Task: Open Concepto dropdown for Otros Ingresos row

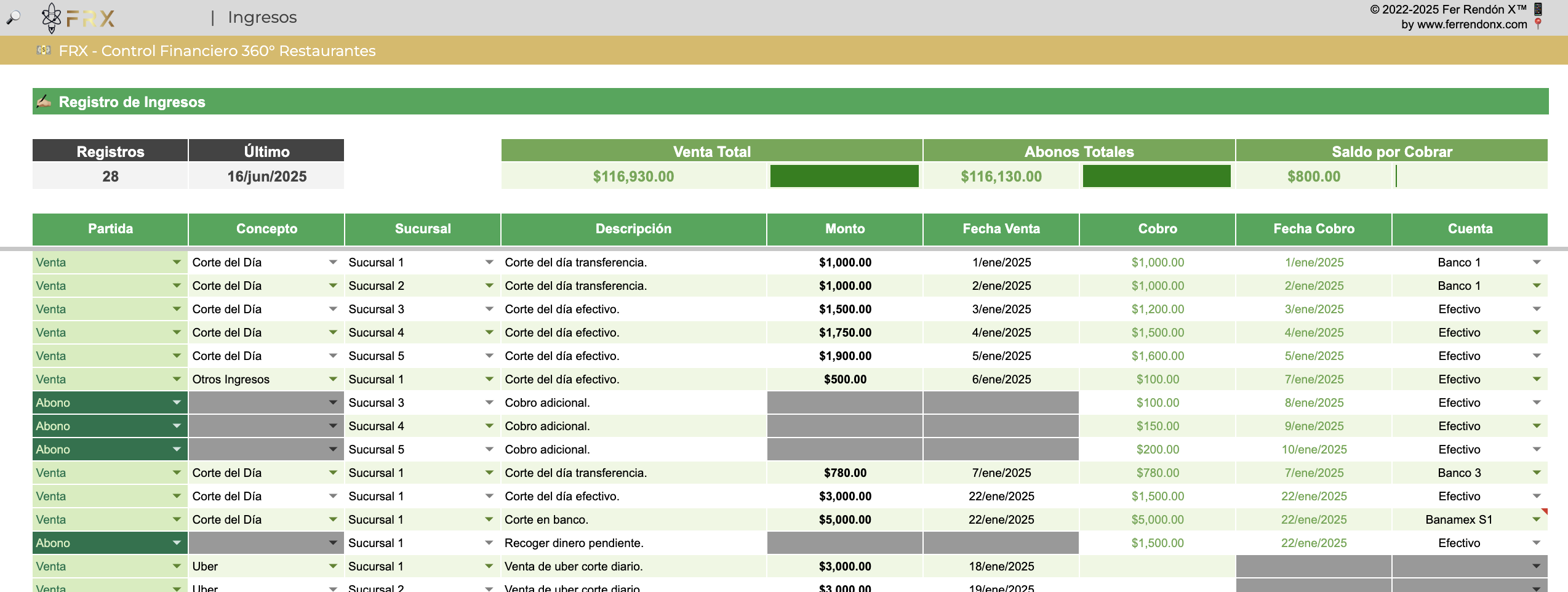Action: pos(333,379)
